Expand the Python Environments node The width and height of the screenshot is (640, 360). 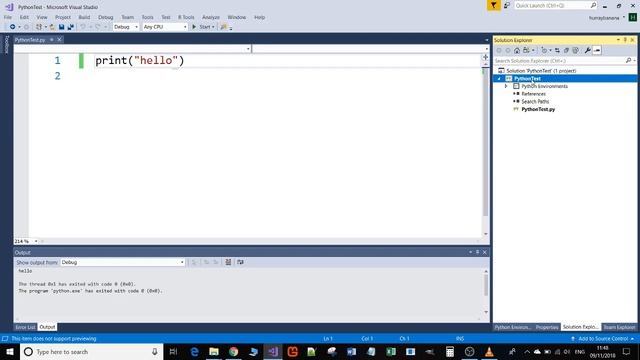(506, 86)
